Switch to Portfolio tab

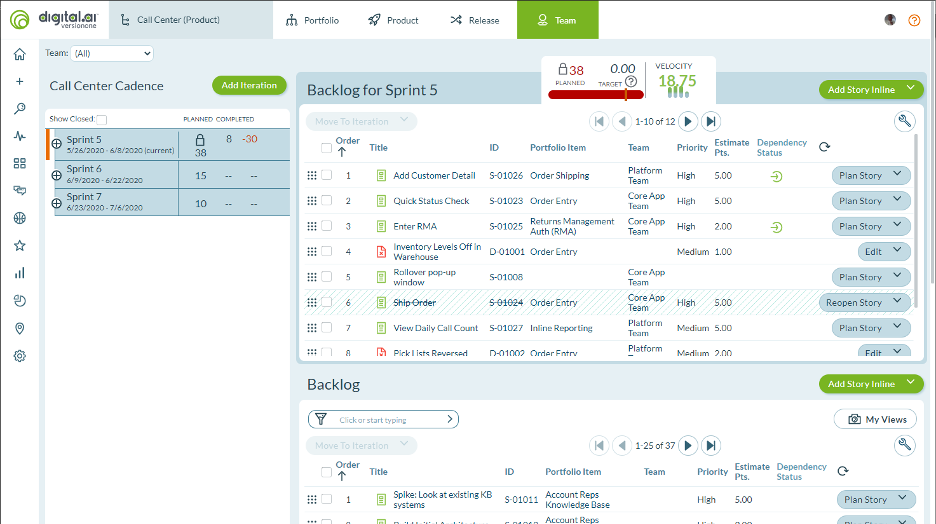[x=313, y=20]
